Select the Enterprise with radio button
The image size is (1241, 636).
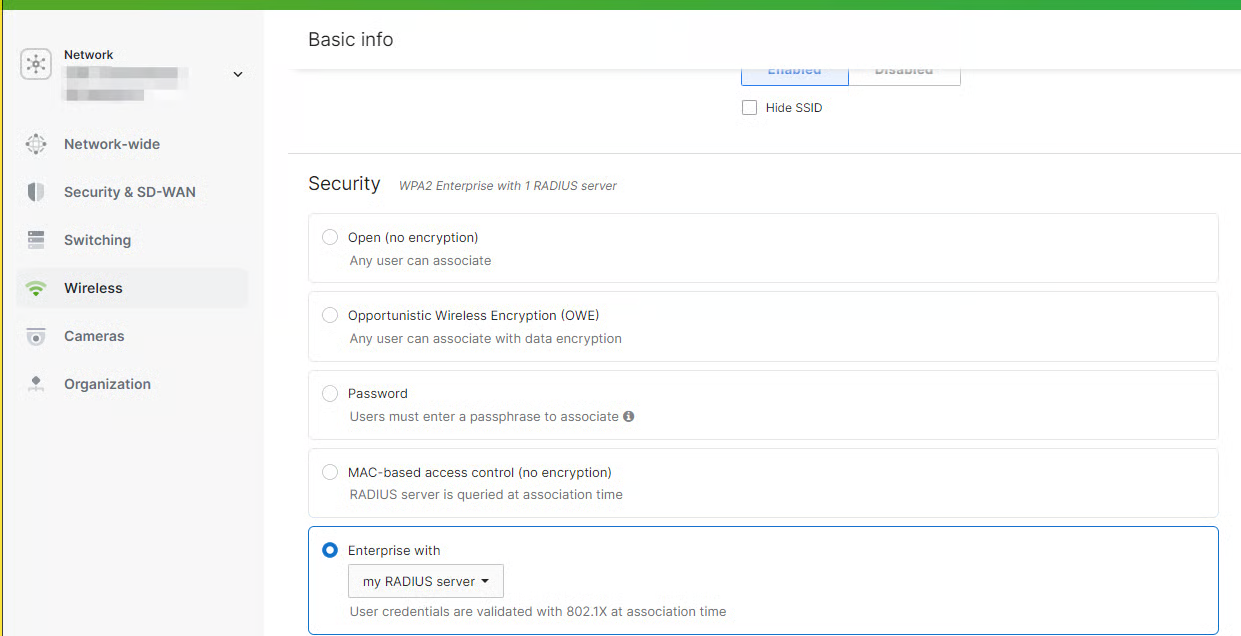pos(330,550)
